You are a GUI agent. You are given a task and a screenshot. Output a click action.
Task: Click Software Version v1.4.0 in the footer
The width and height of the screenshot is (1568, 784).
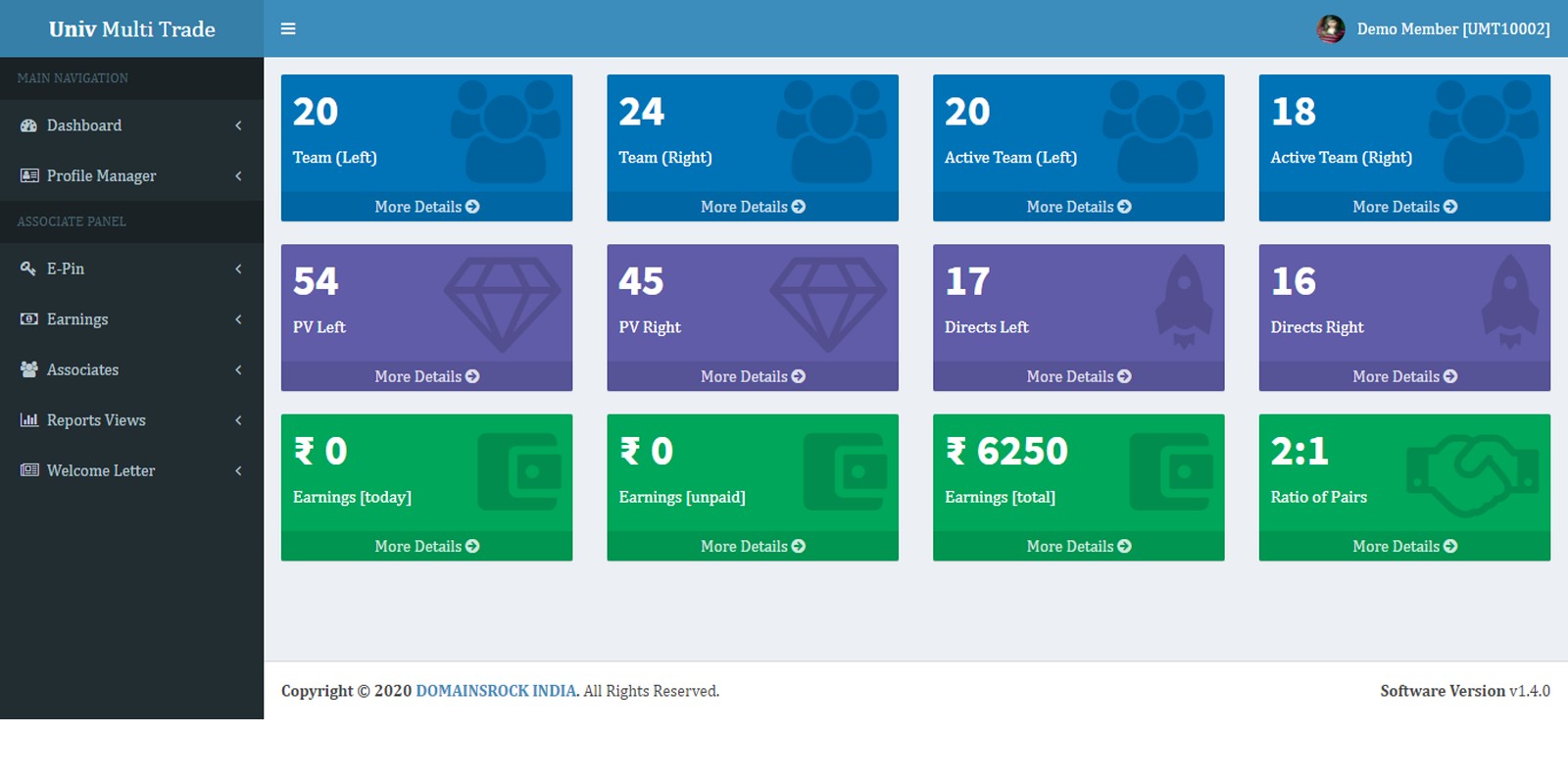coord(1465,691)
